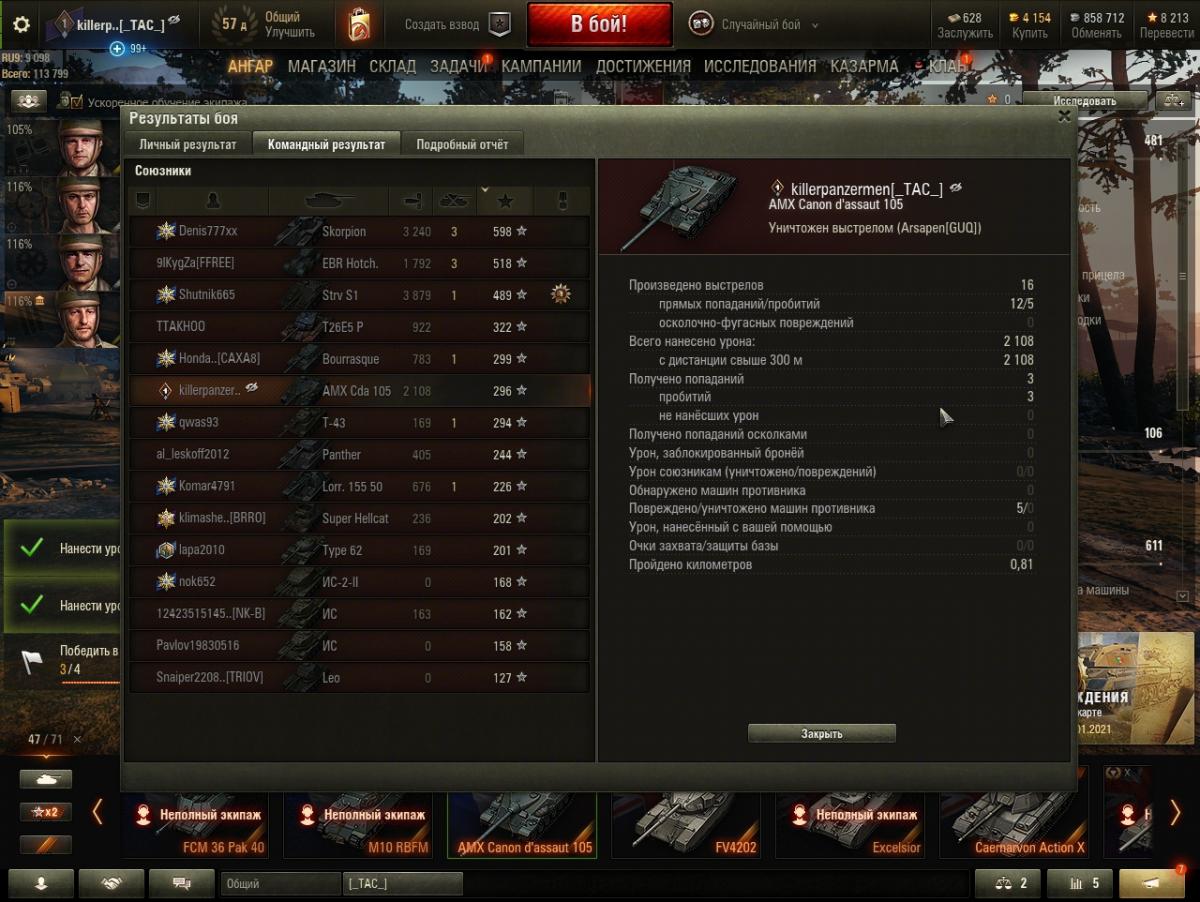Toggle anonymizer eye icon next to nickname

point(174,20)
